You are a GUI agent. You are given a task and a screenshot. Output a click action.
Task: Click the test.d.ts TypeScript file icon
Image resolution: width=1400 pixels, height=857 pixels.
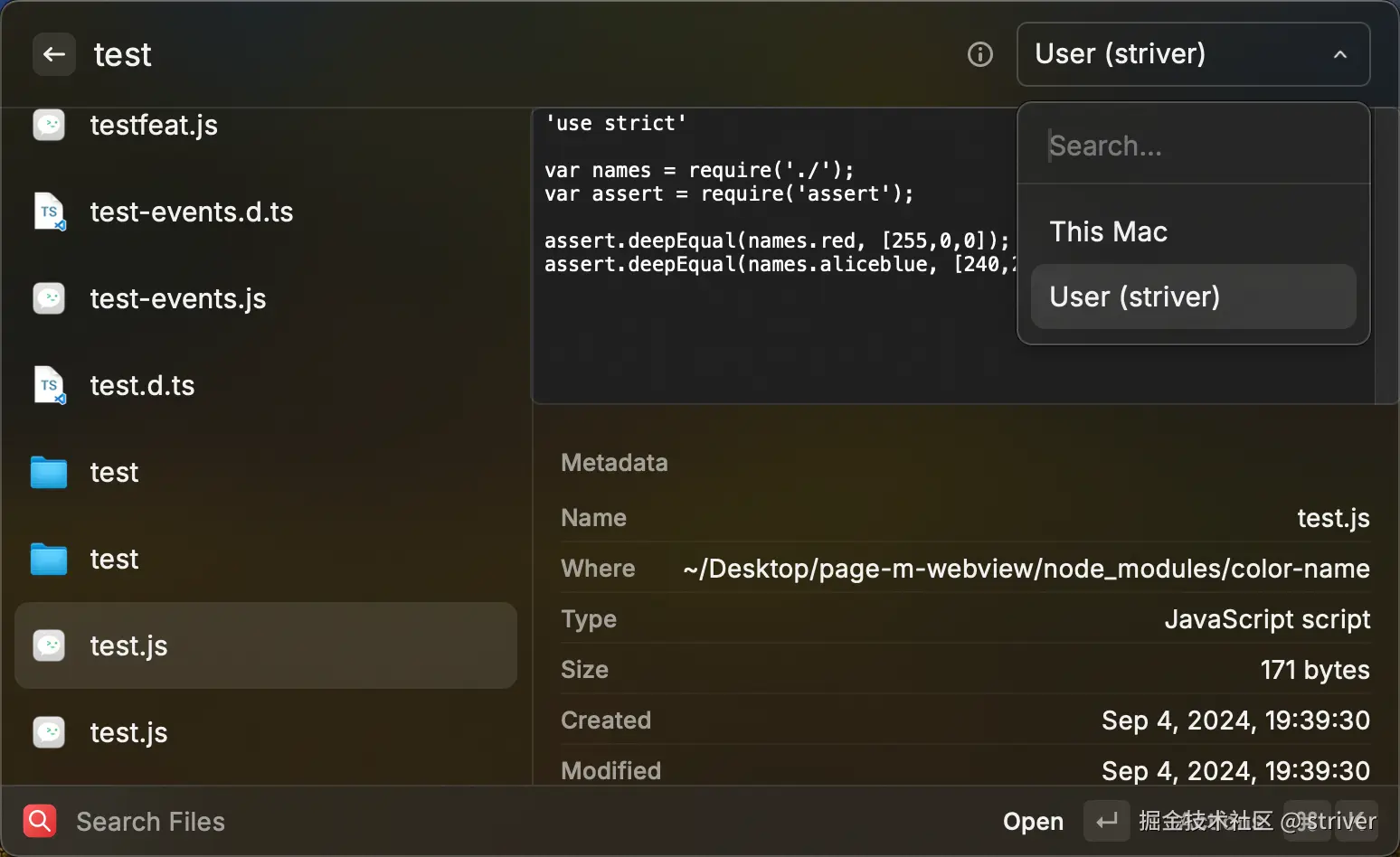(x=49, y=385)
